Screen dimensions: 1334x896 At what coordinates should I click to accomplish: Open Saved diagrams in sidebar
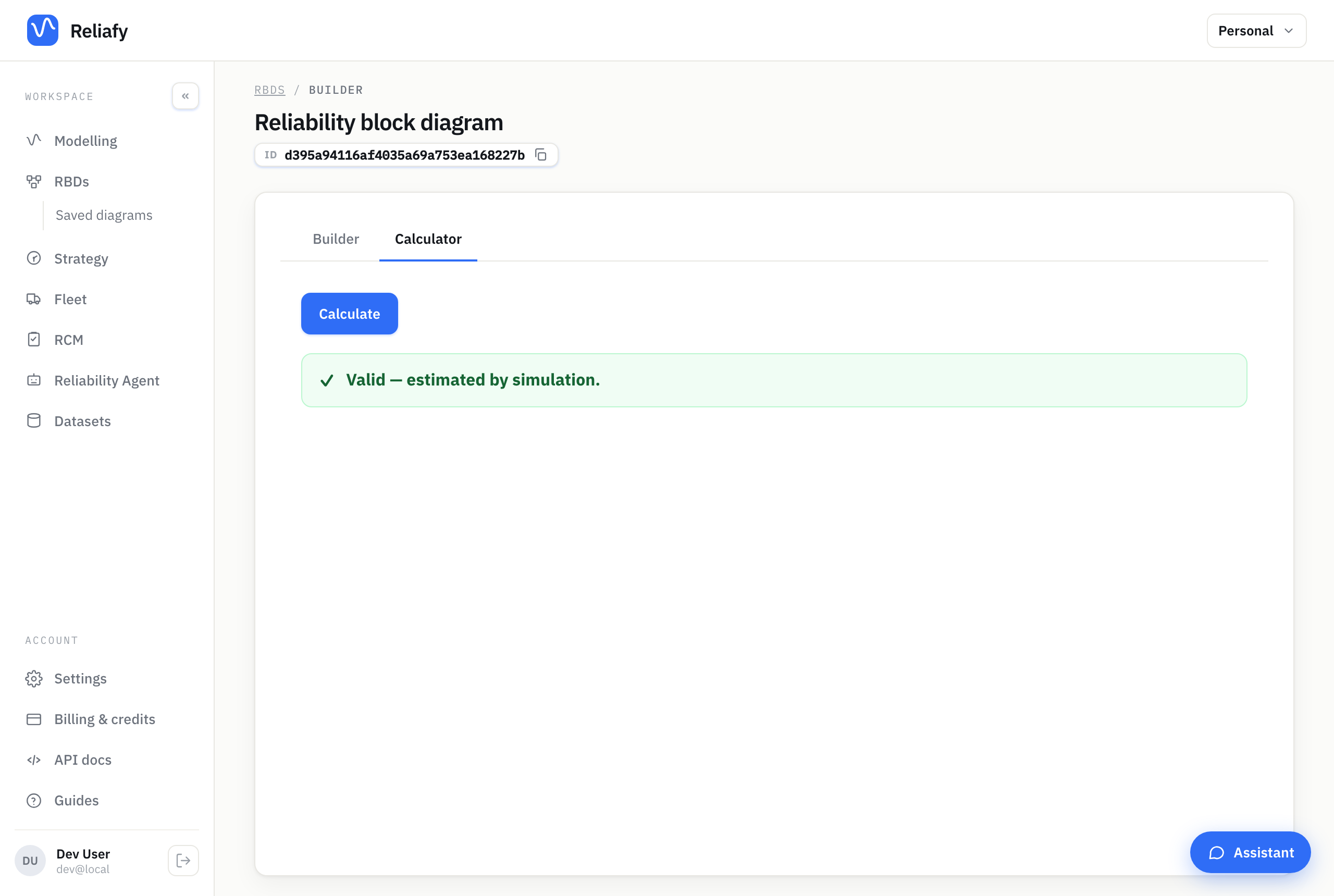coord(104,215)
